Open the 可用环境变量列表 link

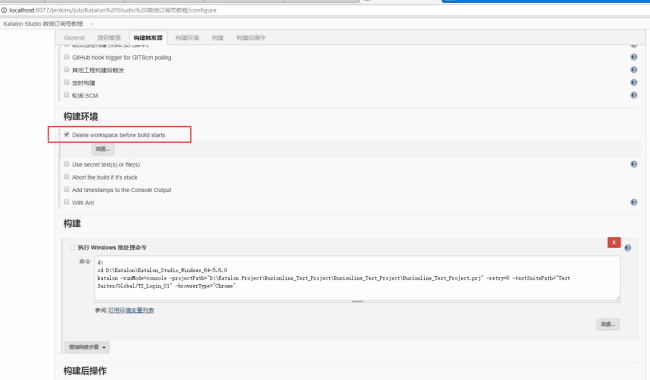click(131, 310)
